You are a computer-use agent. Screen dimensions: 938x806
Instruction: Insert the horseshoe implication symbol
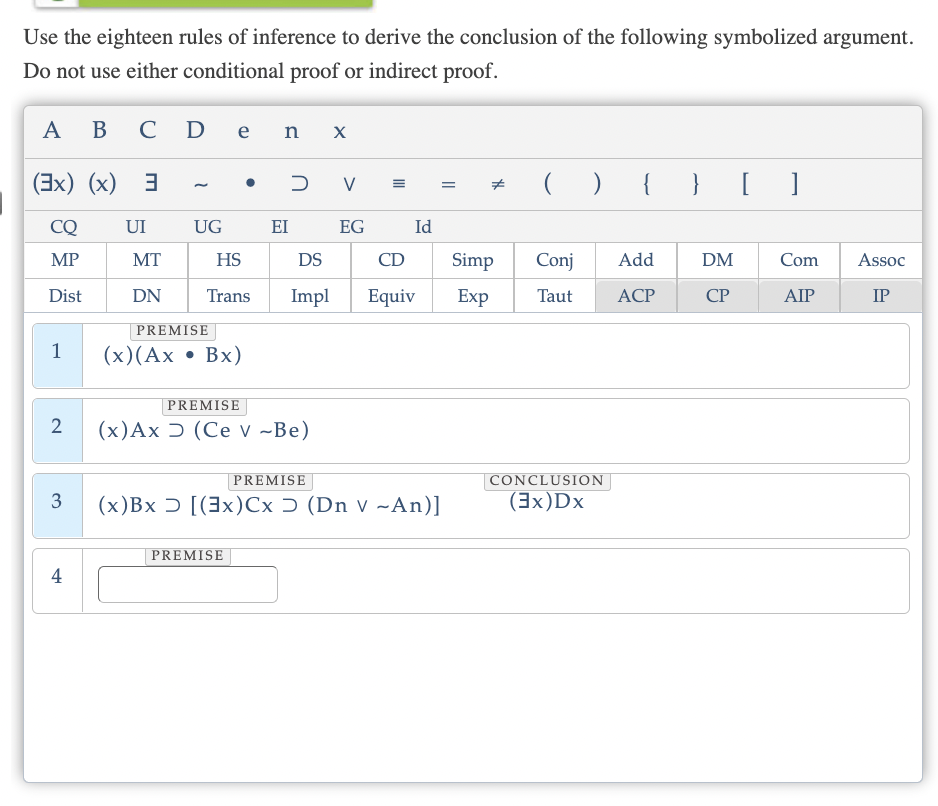point(300,183)
